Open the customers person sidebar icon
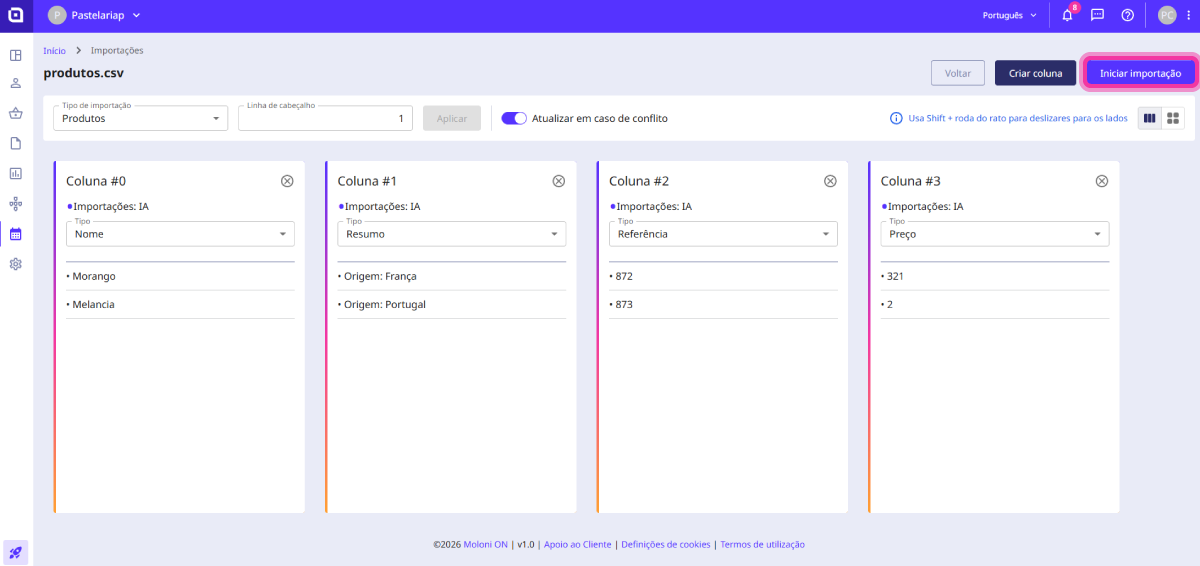1200x566 pixels. (x=16, y=84)
